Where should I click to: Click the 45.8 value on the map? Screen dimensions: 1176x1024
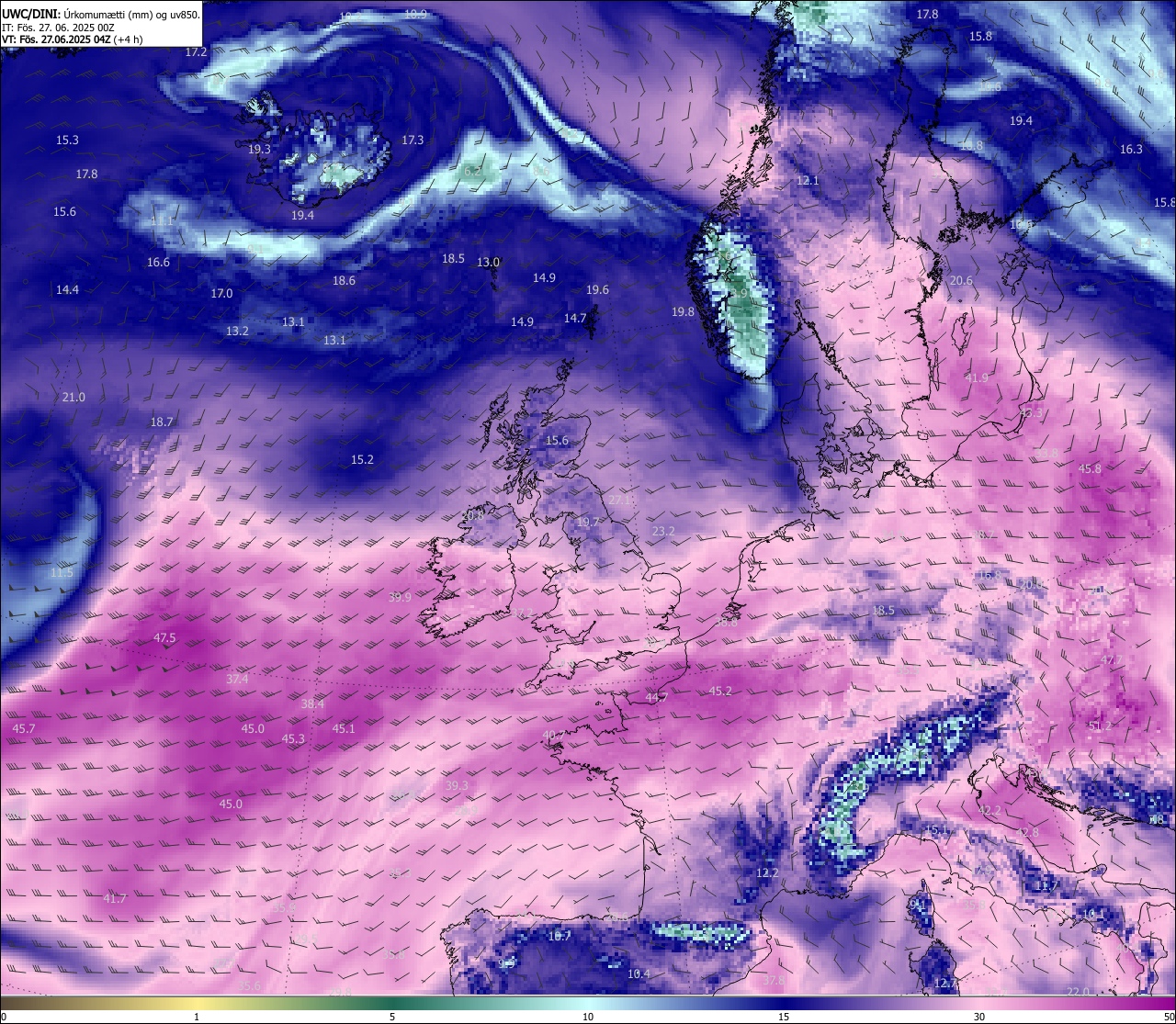click(1090, 469)
